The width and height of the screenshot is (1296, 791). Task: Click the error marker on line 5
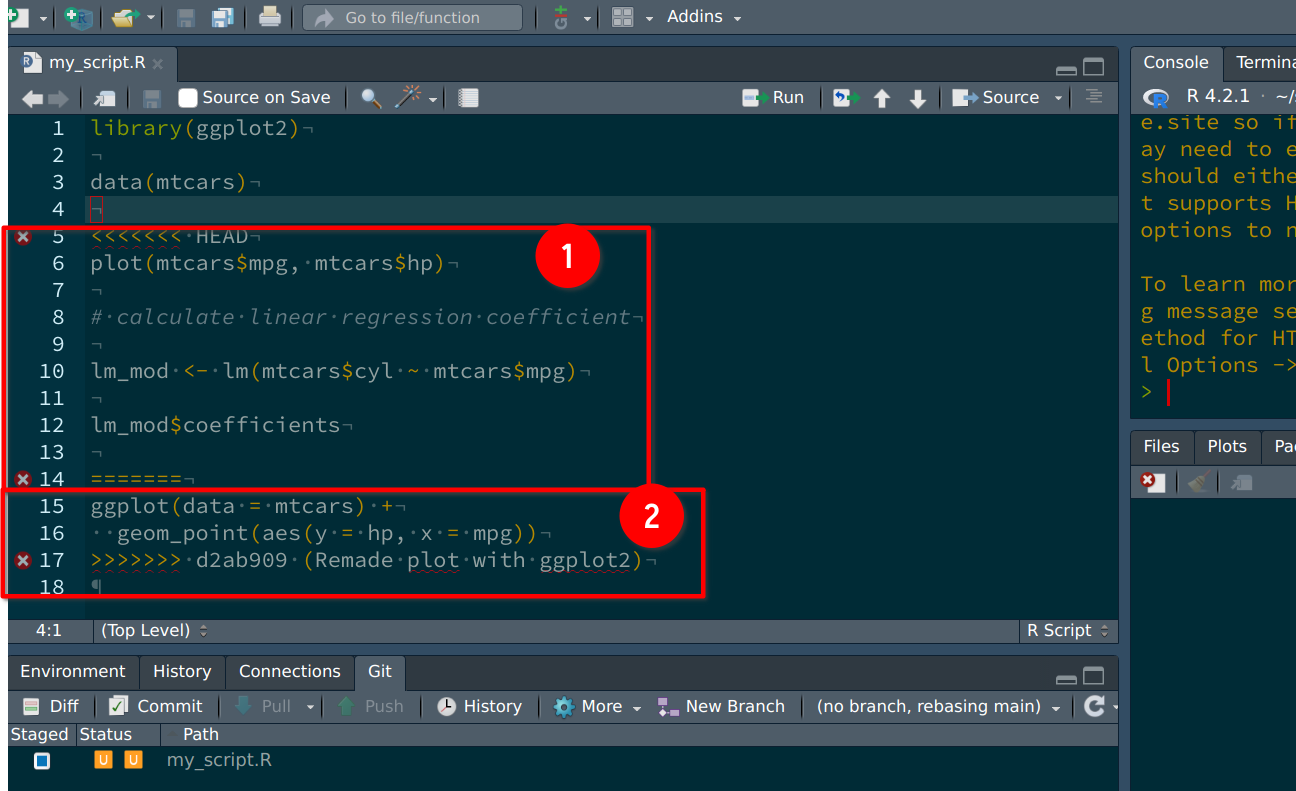pyautogui.click(x=23, y=237)
